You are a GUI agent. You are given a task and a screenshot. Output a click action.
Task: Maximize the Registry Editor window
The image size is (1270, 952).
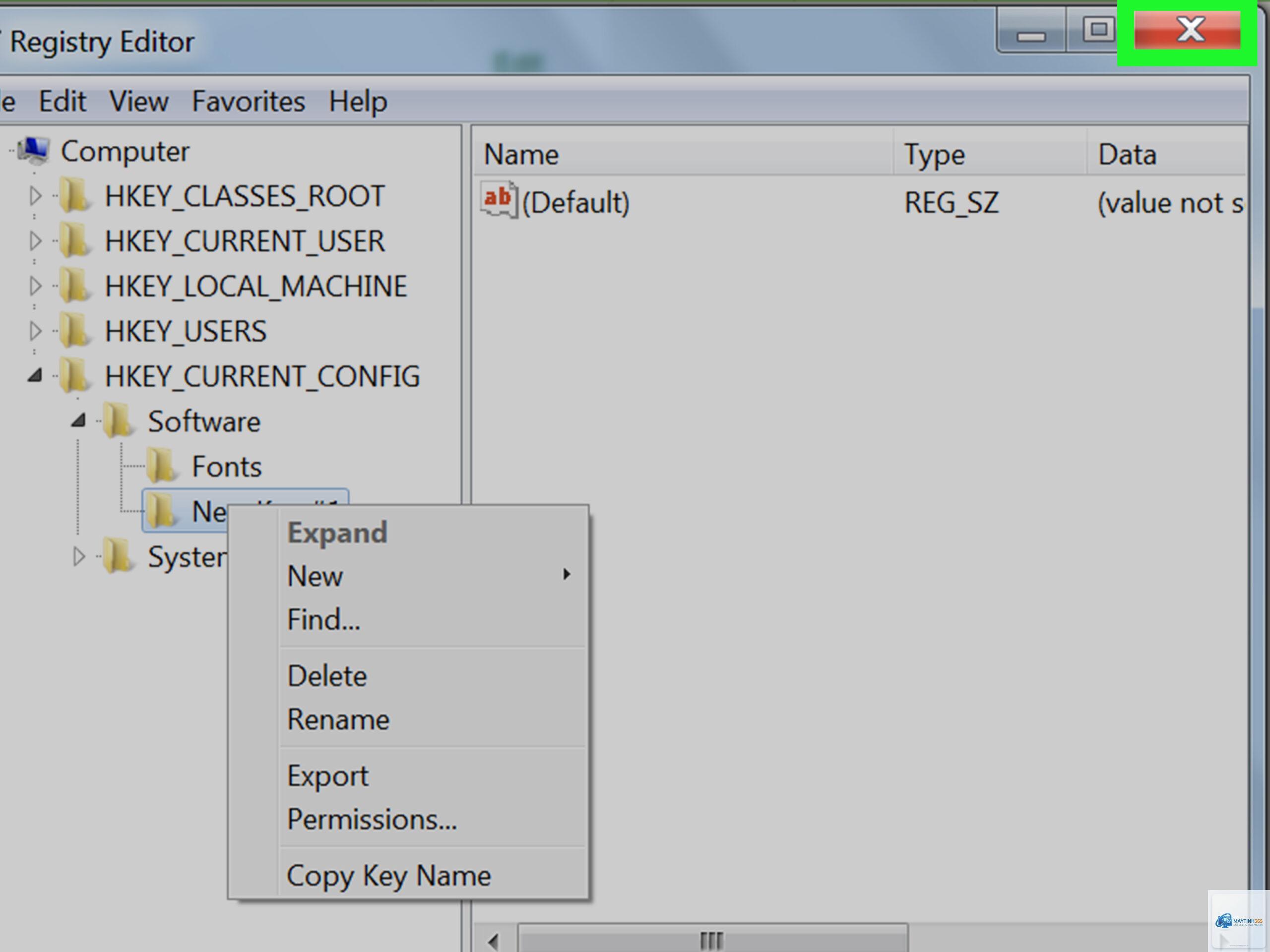1098,30
